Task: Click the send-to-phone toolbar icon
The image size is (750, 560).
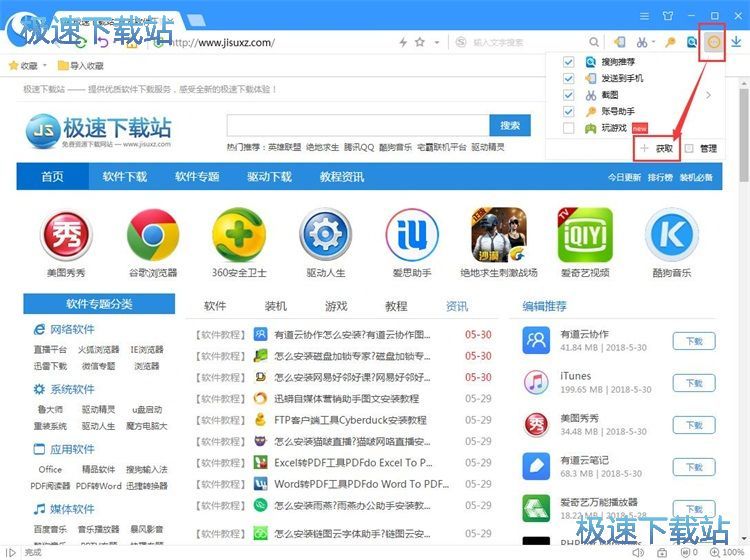Action: 619,42
